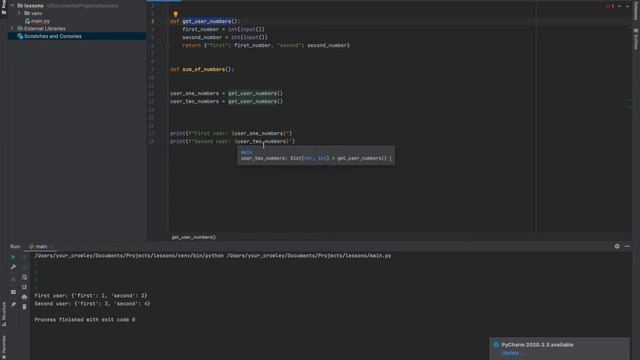Select the venv folder row
The height and width of the screenshot is (360, 640).
point(77,13)
